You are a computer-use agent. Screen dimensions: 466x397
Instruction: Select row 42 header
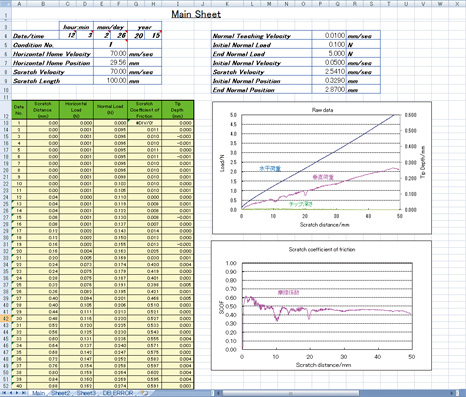(6, 318)
